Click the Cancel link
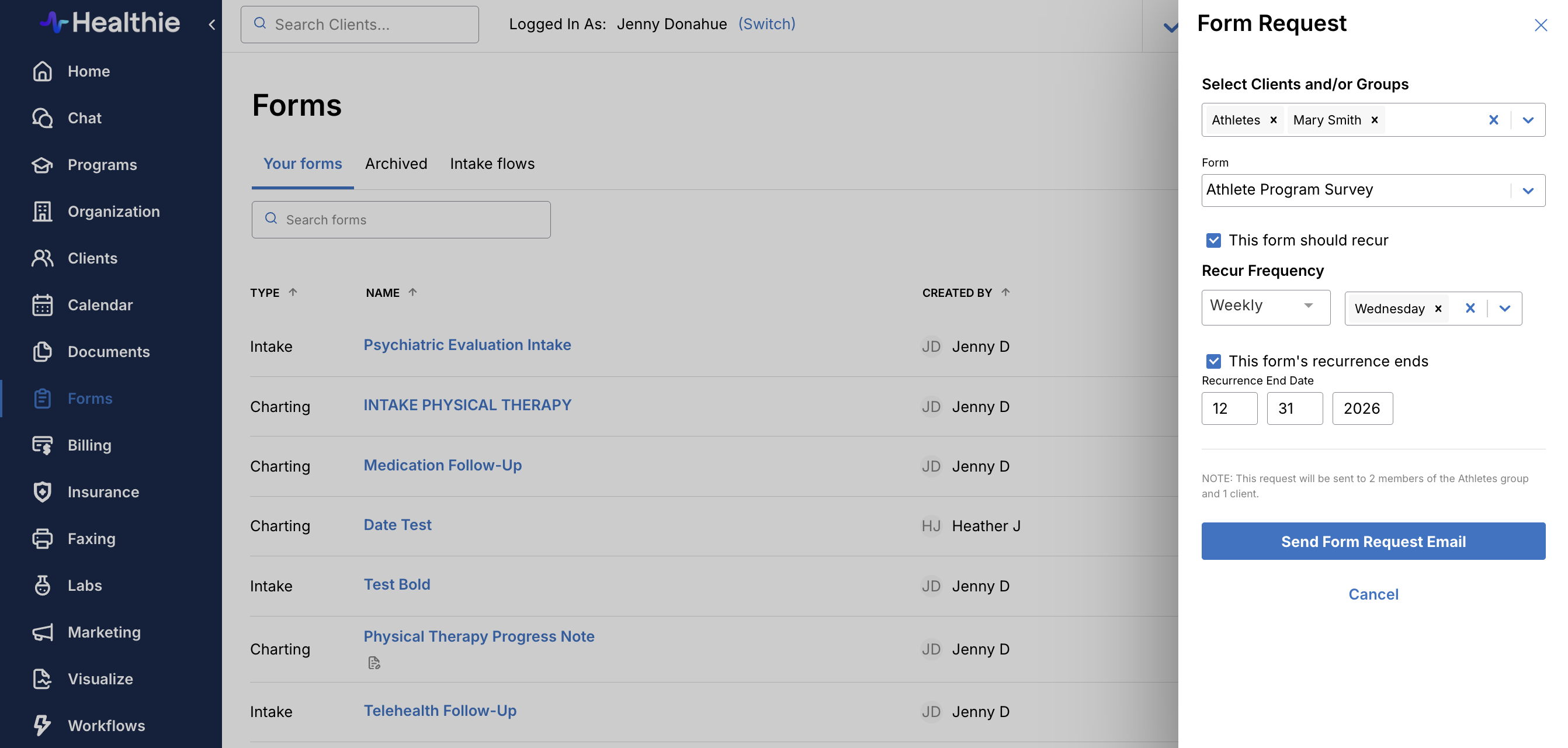 pyautogui.click(x=1373, y=594)
